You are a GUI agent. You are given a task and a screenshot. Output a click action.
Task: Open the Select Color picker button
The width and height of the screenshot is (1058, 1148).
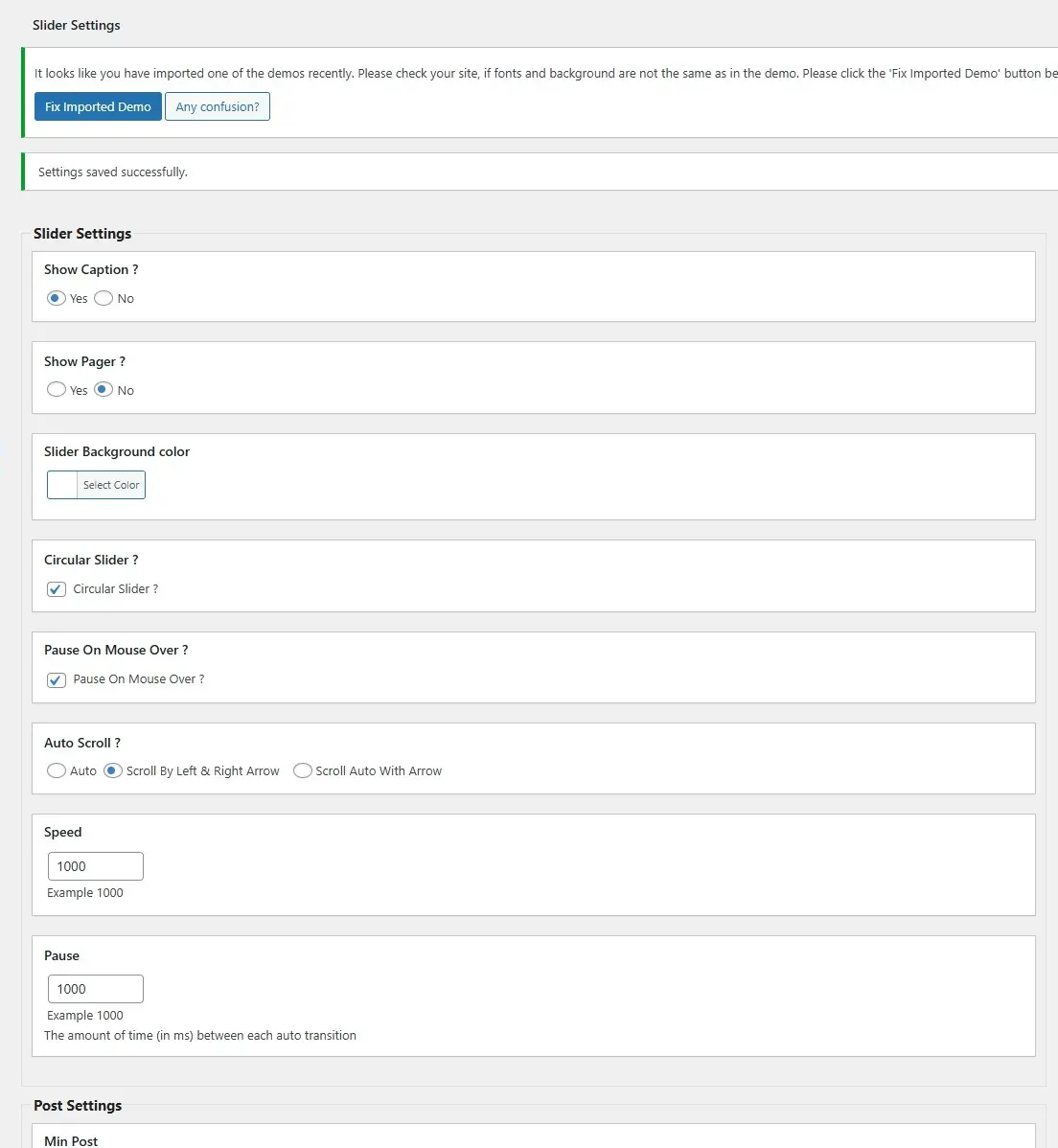click(x=111, y=485)
